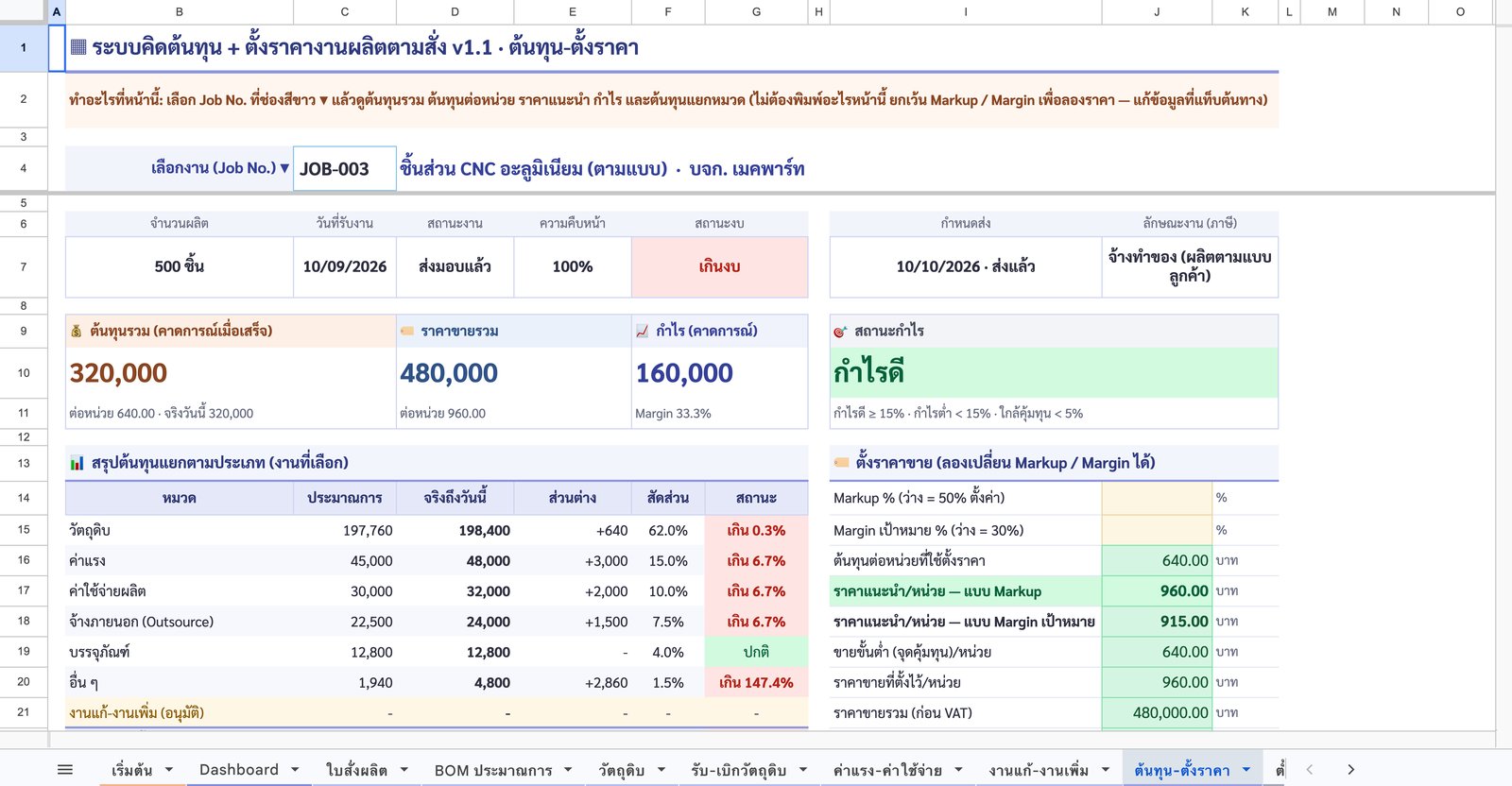
Task: Switch to the รับ-เบิกวัตถุดิบ sheet tab
Action: tap(738, 770)
